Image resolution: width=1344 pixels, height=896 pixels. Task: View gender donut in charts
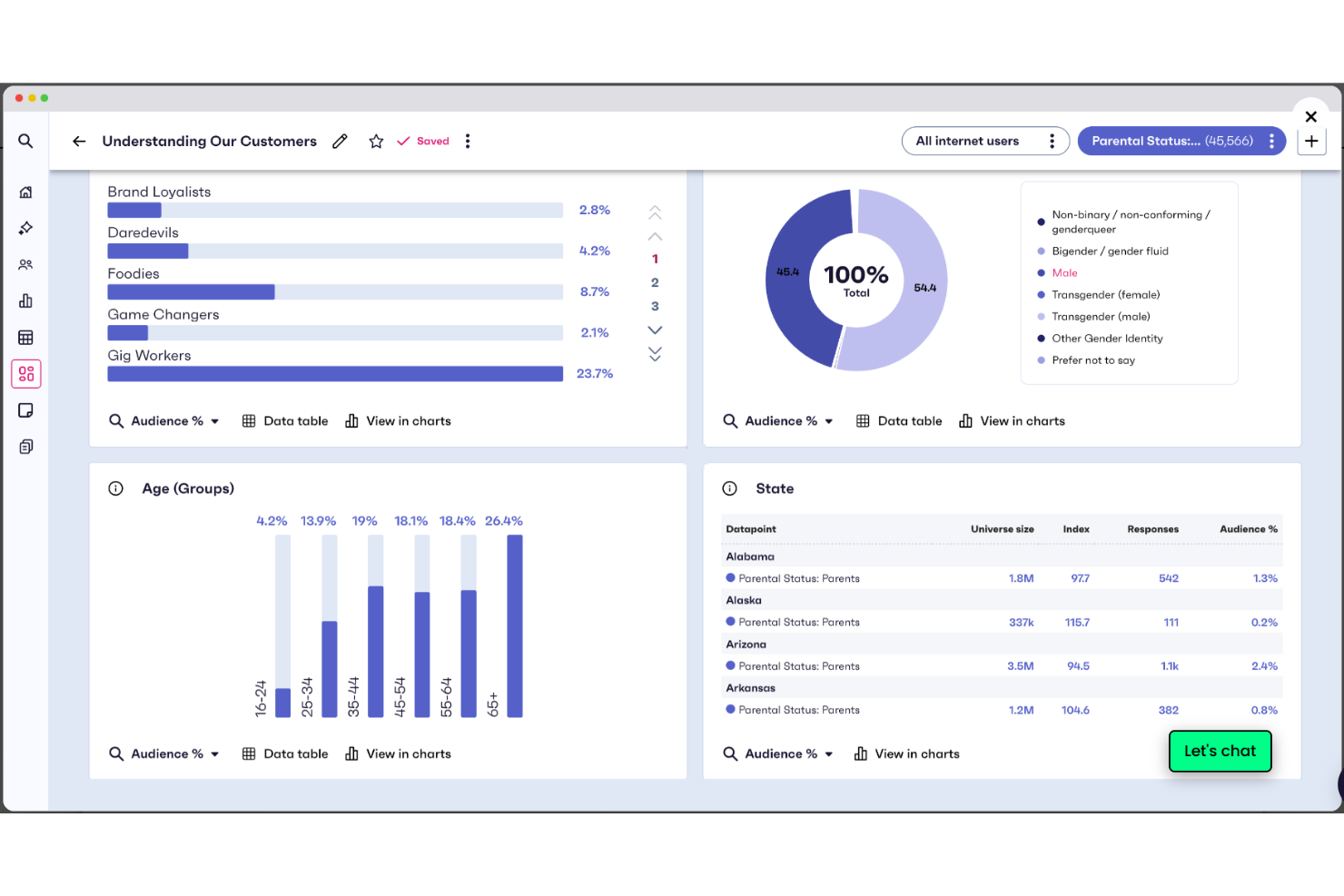[1012, 421]
